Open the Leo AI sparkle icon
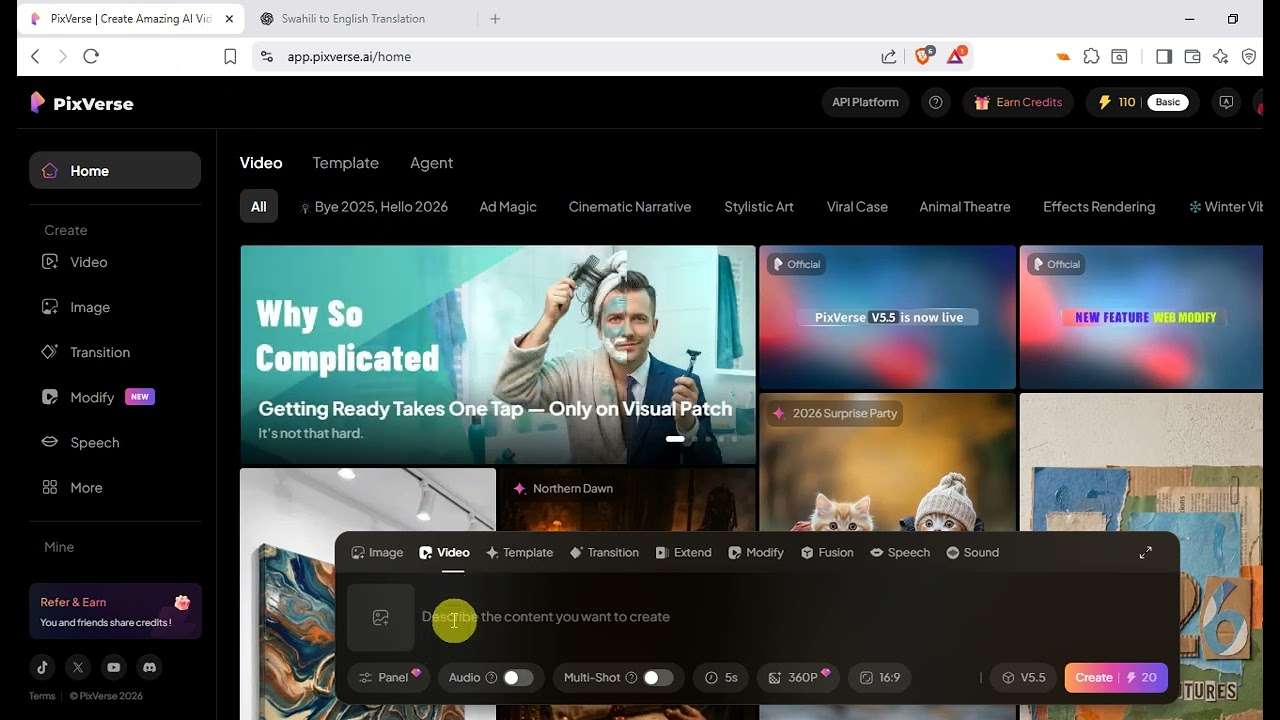 click(x=1220, y=57)
